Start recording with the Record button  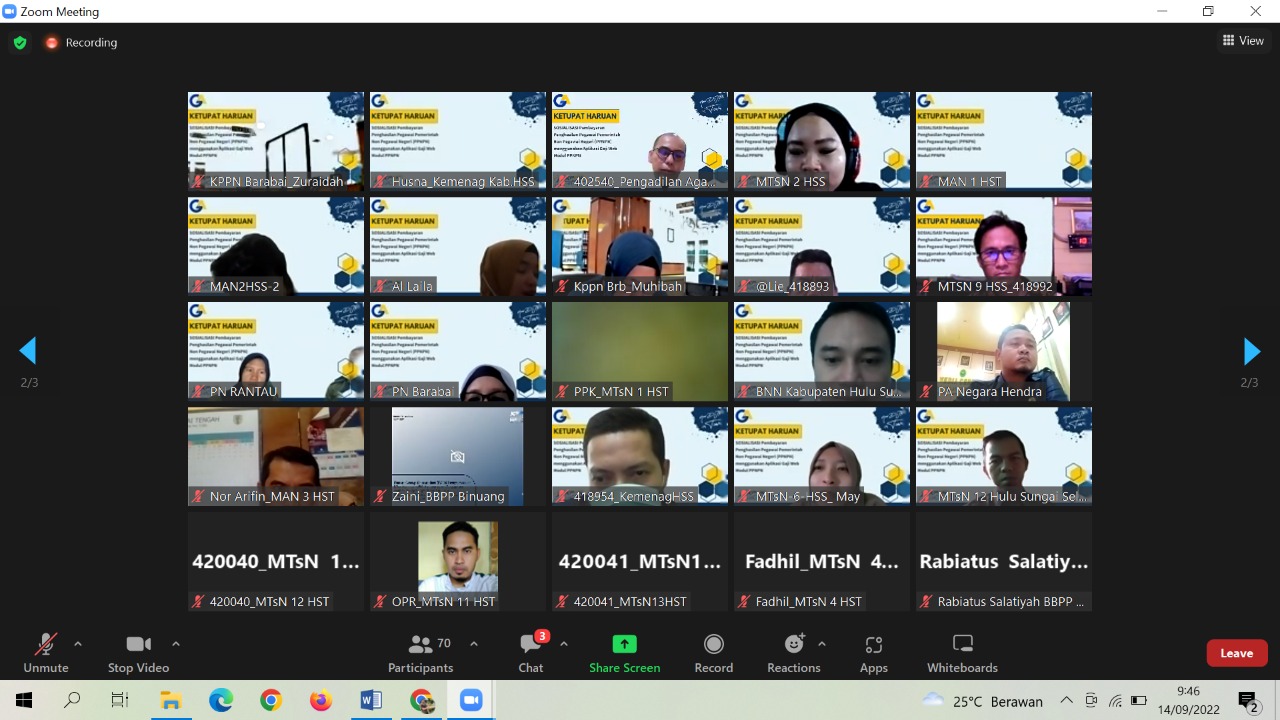click(713, 653)
